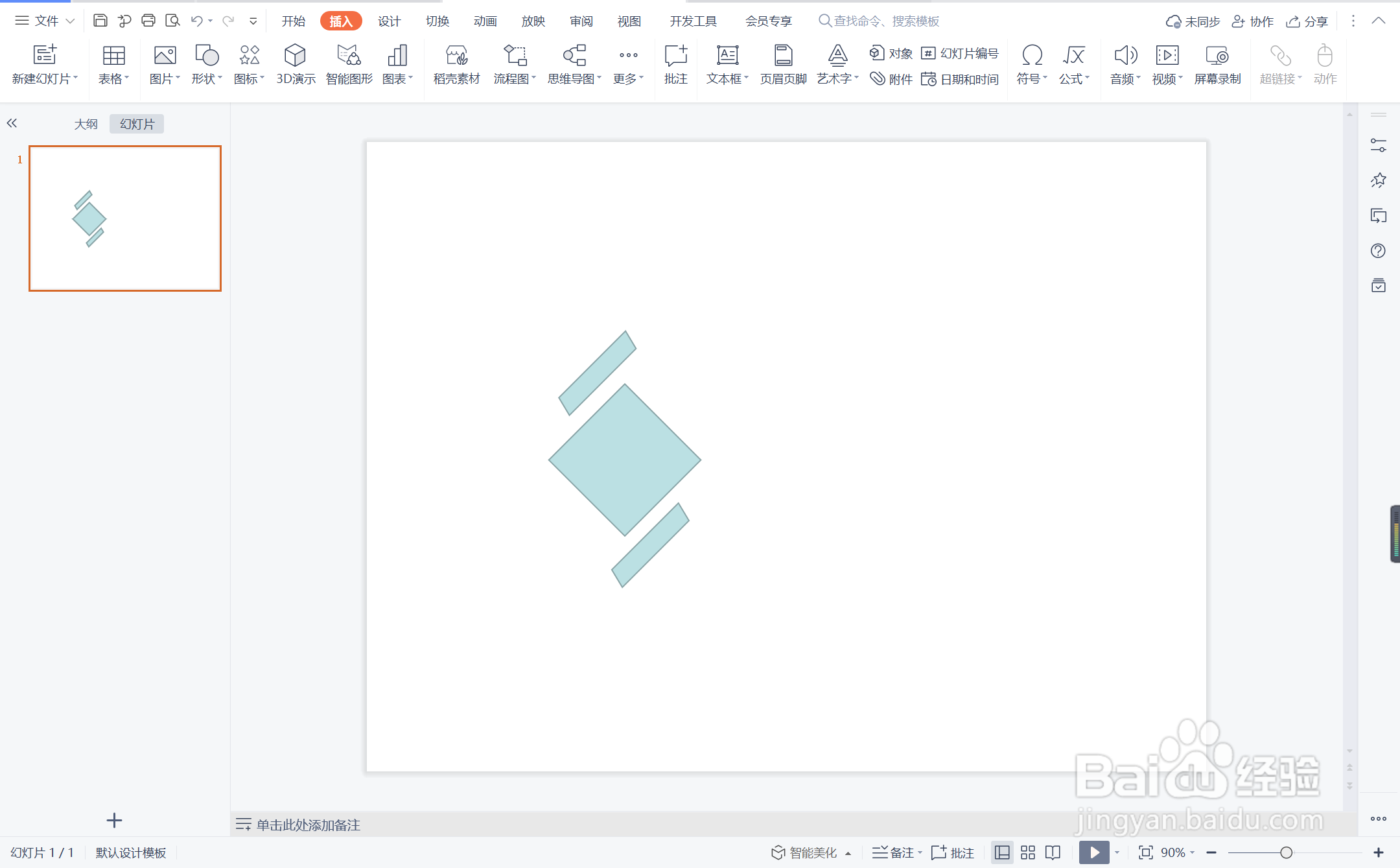Open the 智能图形 smart graphics tool

click(x=349, y=64)
